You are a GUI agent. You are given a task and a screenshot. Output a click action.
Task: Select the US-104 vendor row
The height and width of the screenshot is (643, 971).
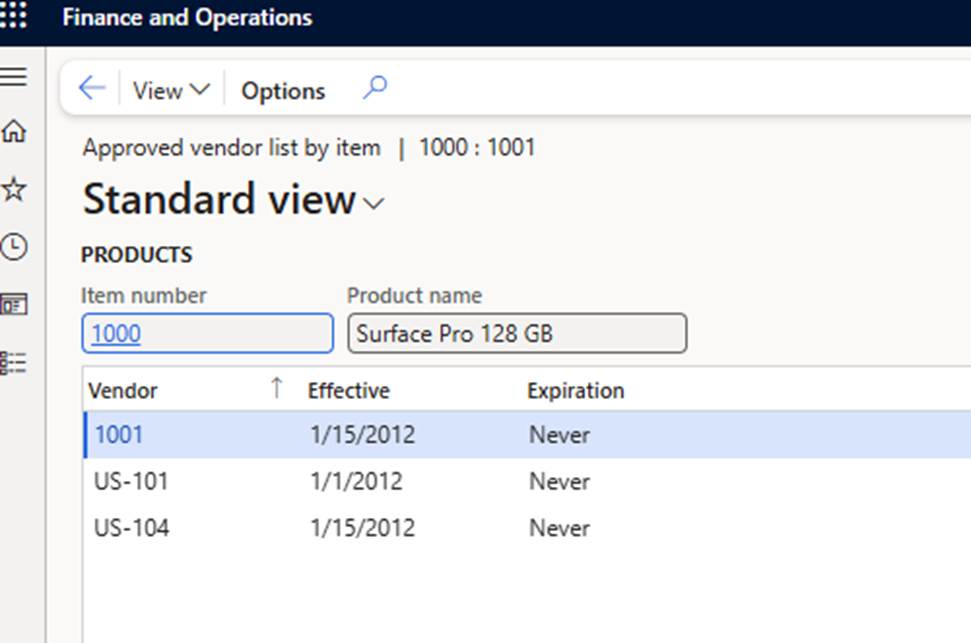click(x=131, y=527)
